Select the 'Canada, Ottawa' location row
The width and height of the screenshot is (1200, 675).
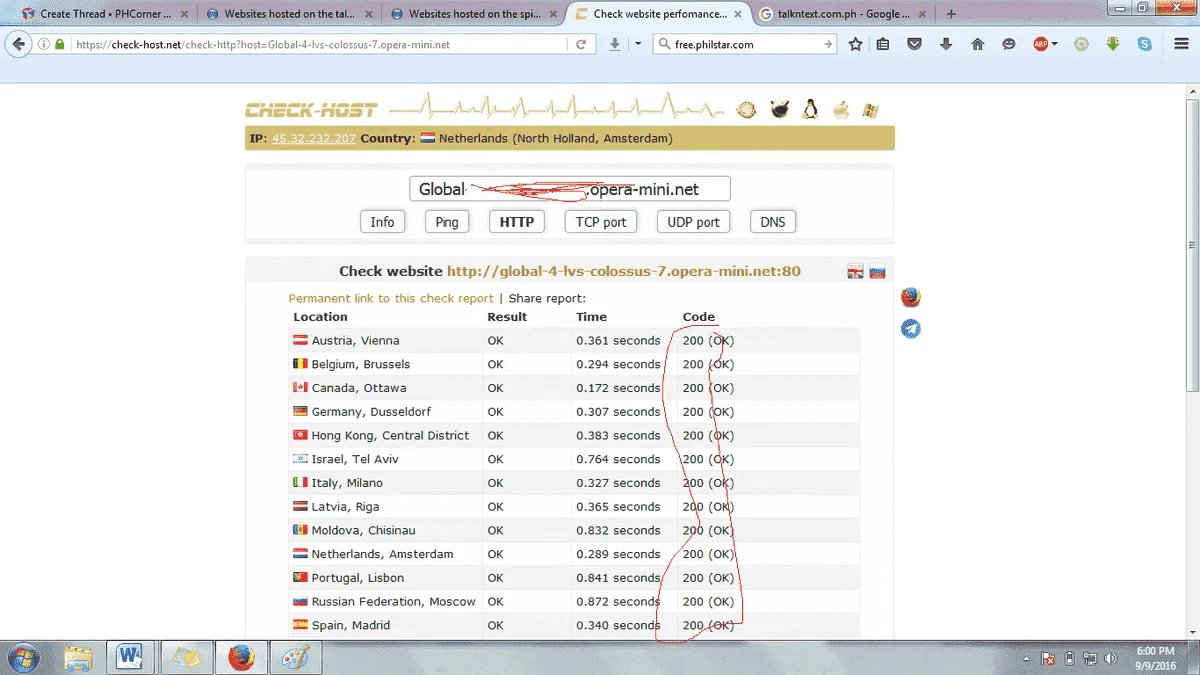pos(573,388)
